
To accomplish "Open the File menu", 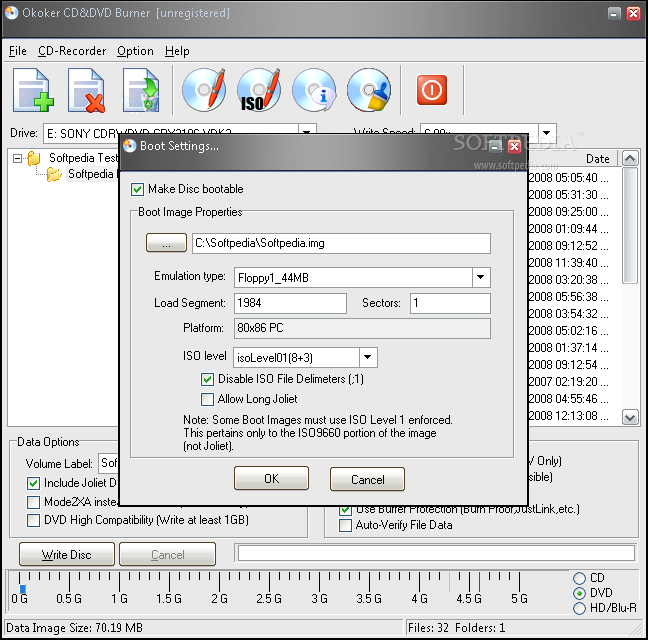I will pyautogui.click(x=18, y=51).
